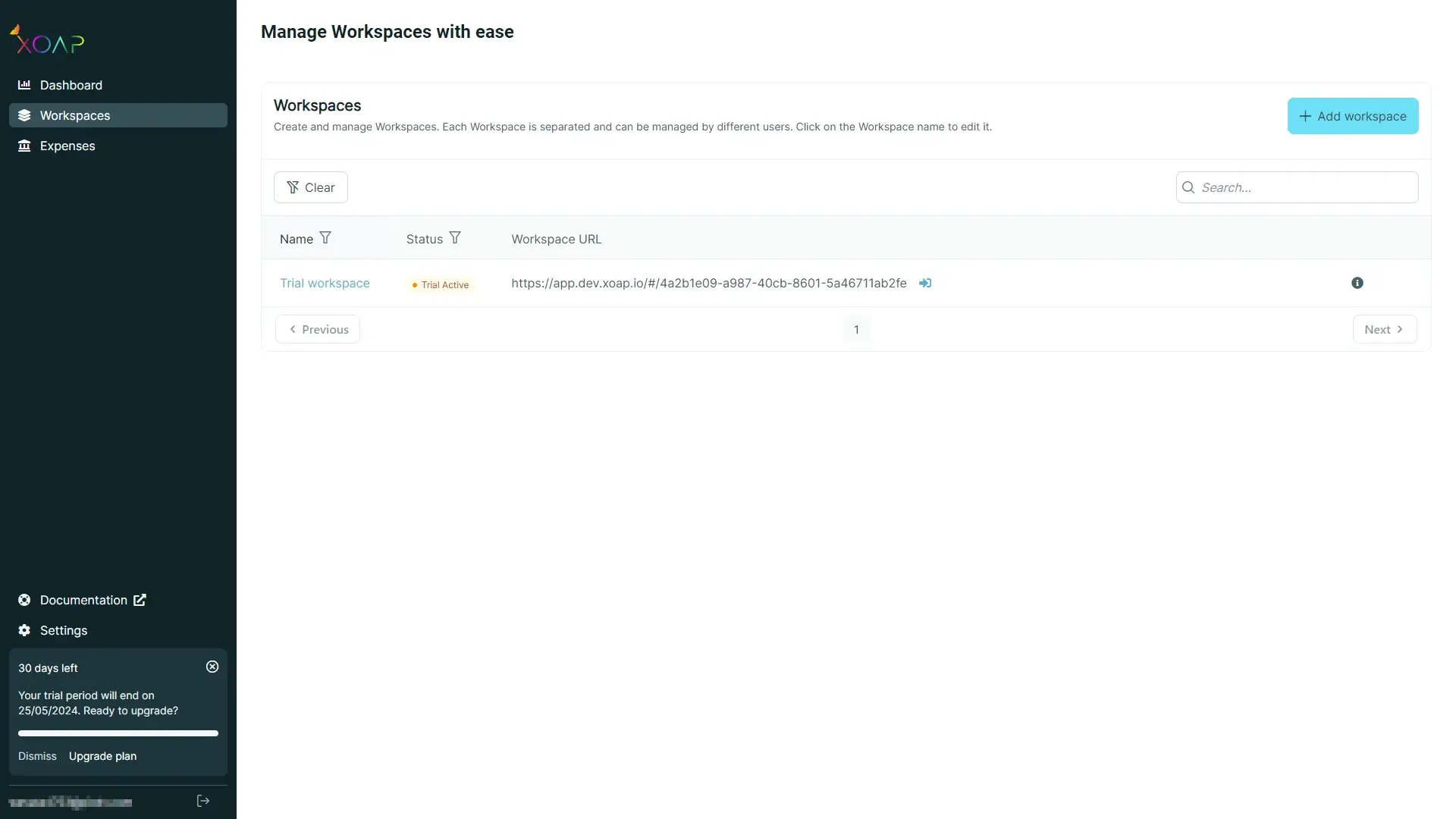1456x819 pixels.
Task: Click the Status column header text
Action: click(x=425, y=239)
